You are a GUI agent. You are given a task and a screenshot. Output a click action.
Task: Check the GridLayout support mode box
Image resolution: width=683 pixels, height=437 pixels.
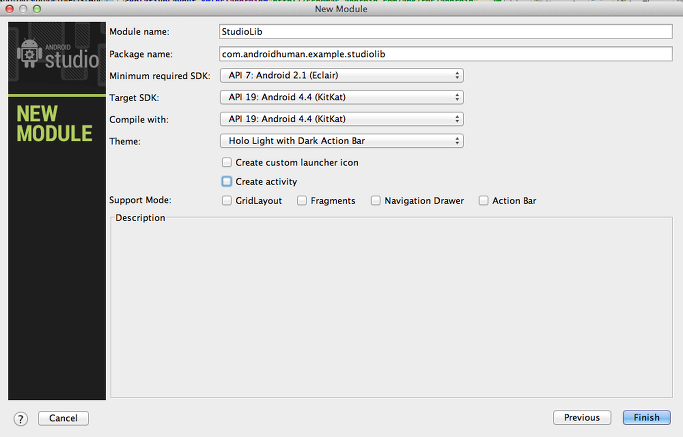[227, 200]
